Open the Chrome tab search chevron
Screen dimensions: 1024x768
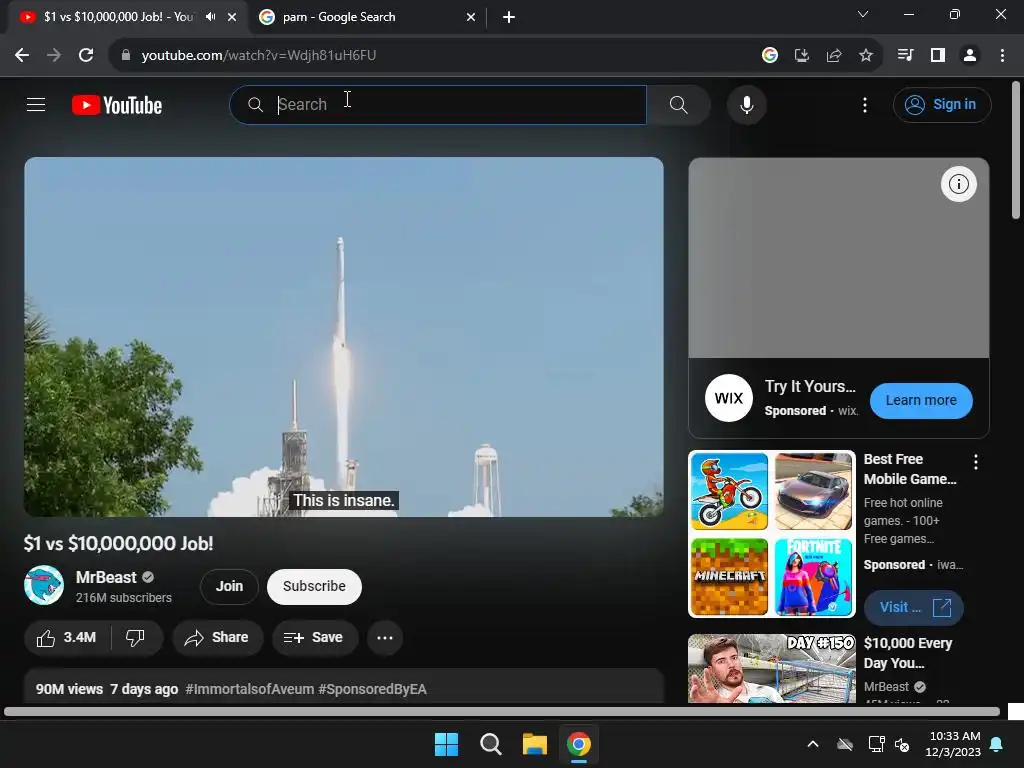pos(863,14)
